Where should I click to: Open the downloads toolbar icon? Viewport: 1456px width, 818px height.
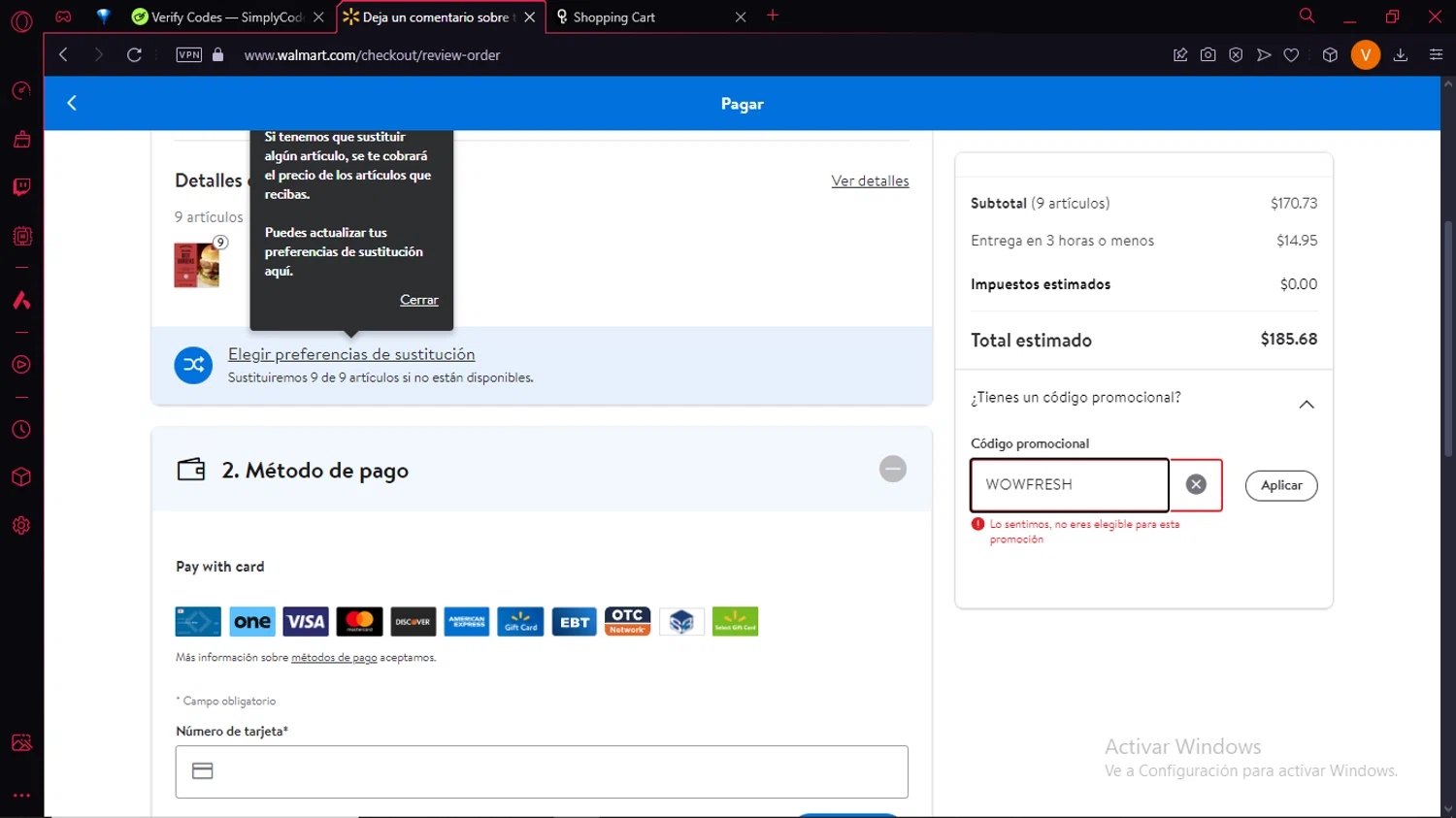pyautogui.click(x=1401, y=55)
